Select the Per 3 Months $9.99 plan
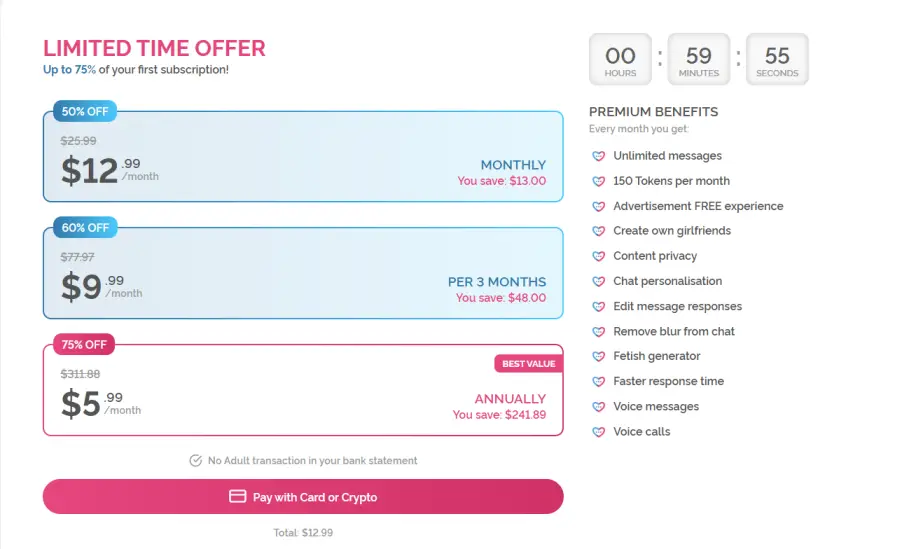The width and height of the screenshot is (902, 549). (x=303, y=273)
